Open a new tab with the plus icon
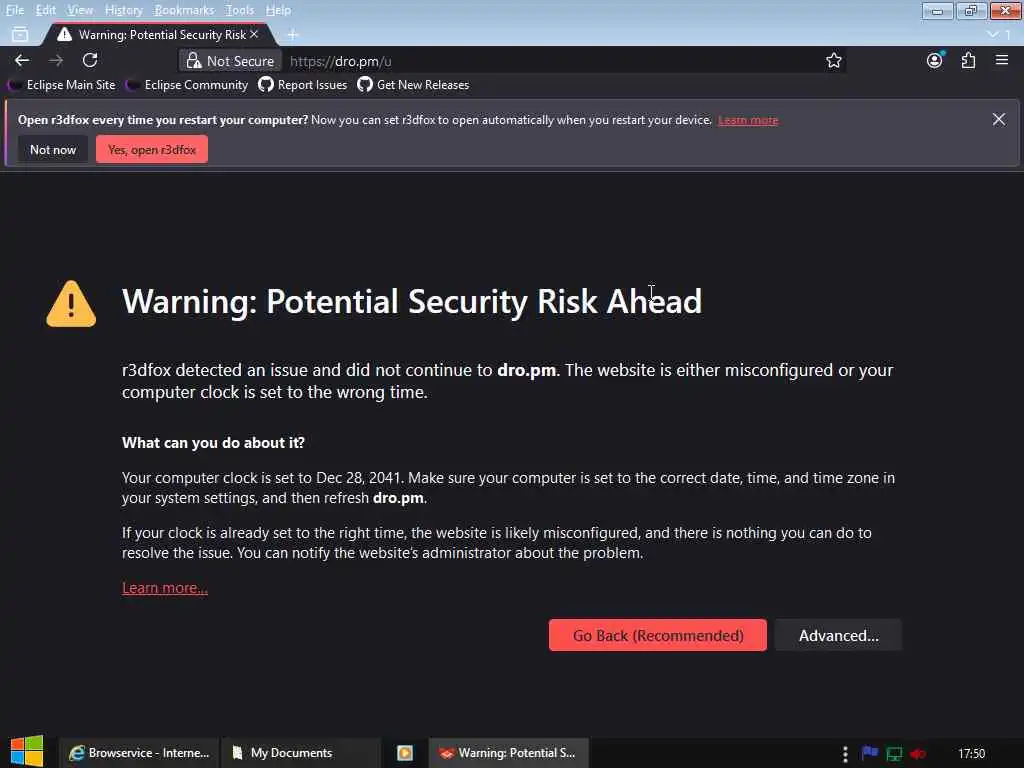The width and height of the screenshot is (1024, 768). (293, 35)
